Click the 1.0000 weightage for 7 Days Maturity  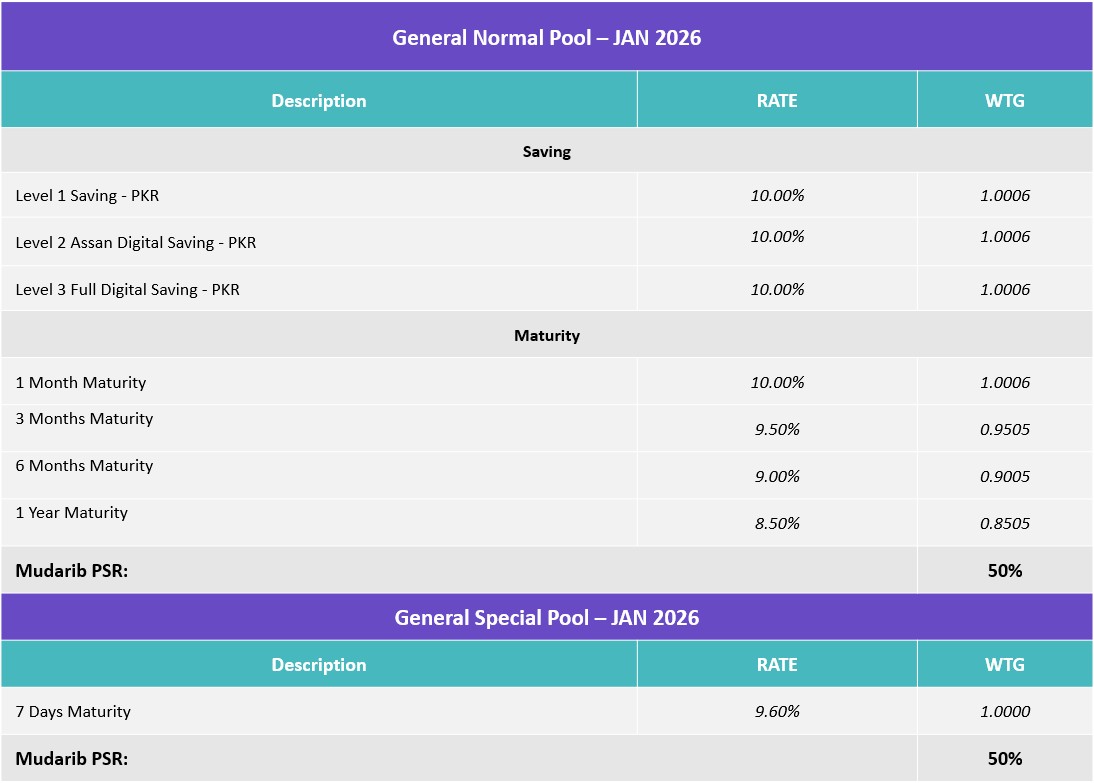1004,712
